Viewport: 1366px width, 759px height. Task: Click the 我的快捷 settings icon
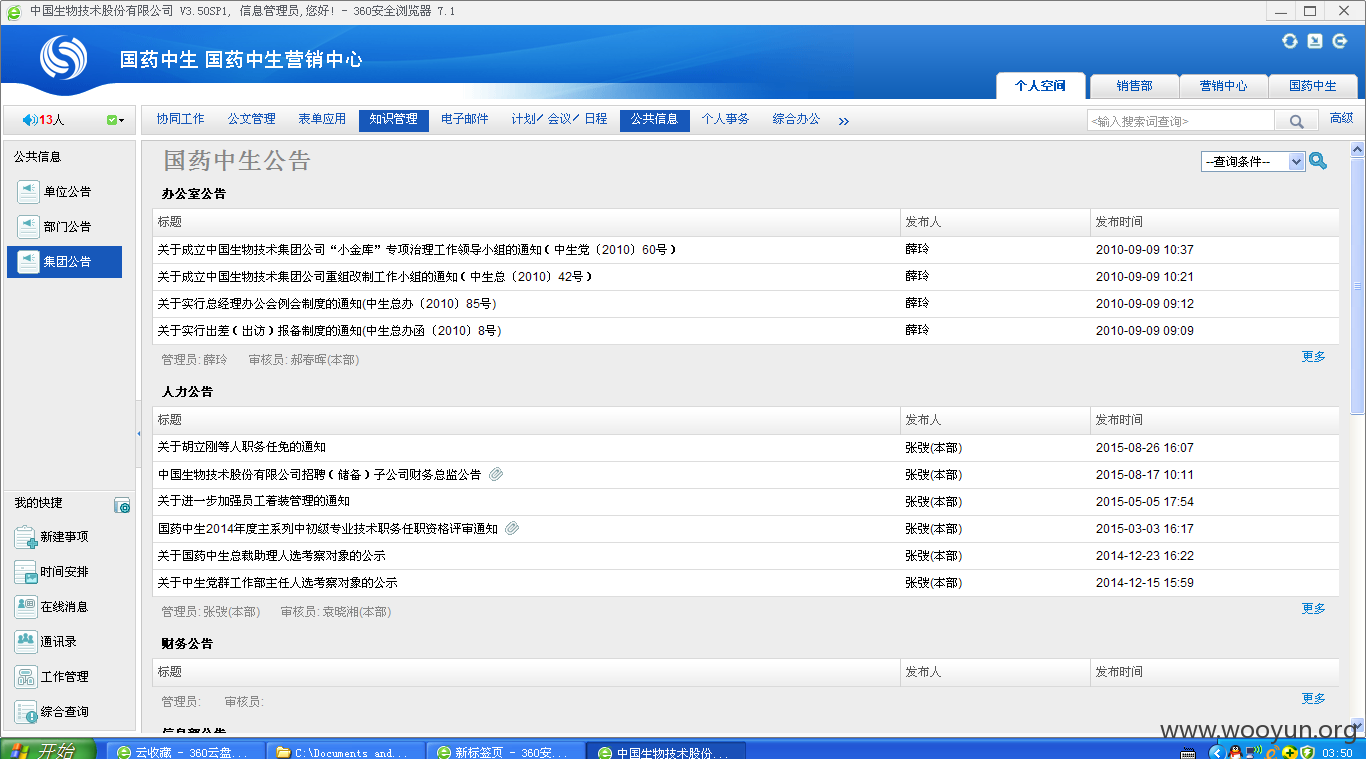coord(122,506)
